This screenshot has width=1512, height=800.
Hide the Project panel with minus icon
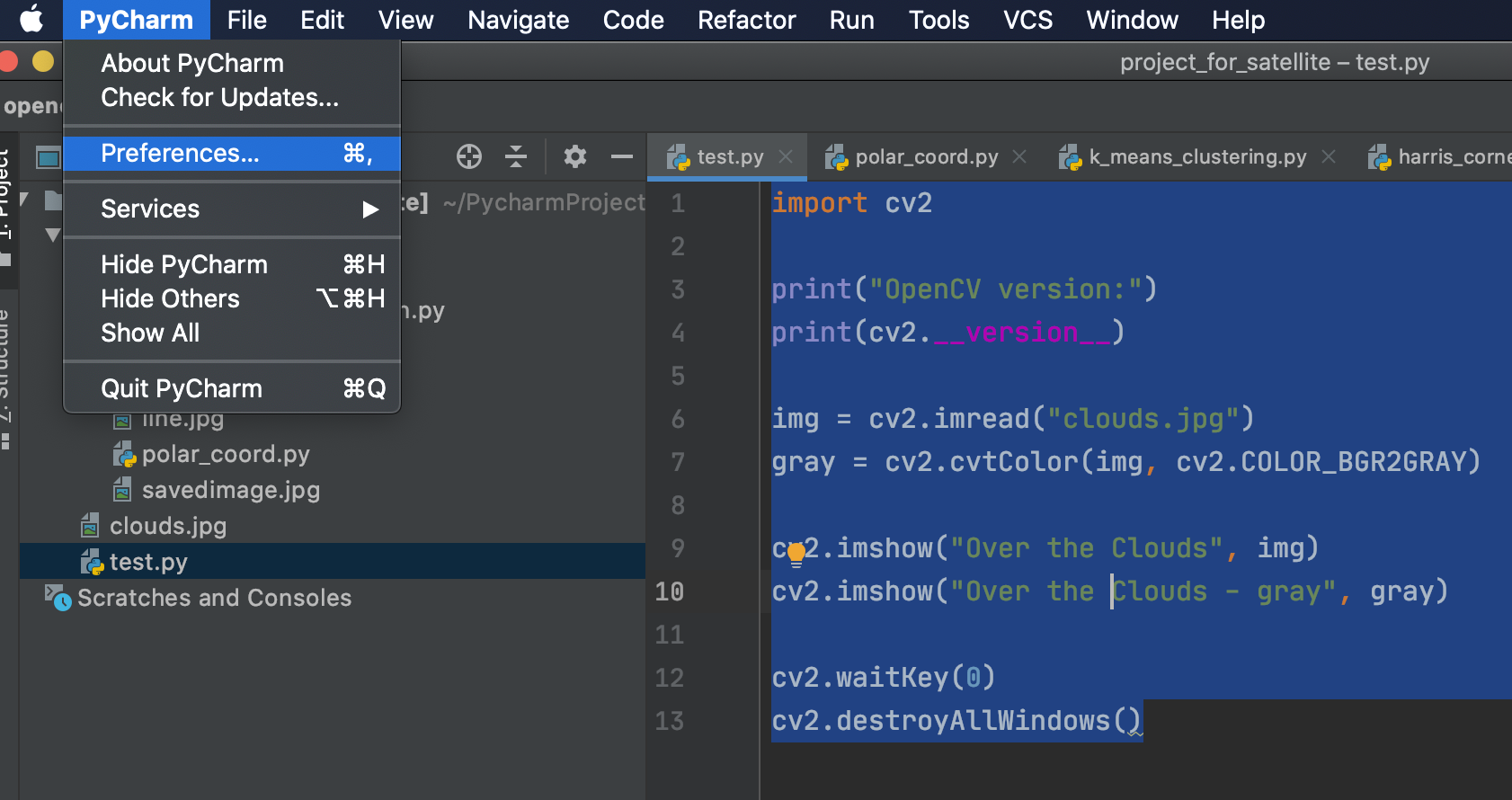622,156
